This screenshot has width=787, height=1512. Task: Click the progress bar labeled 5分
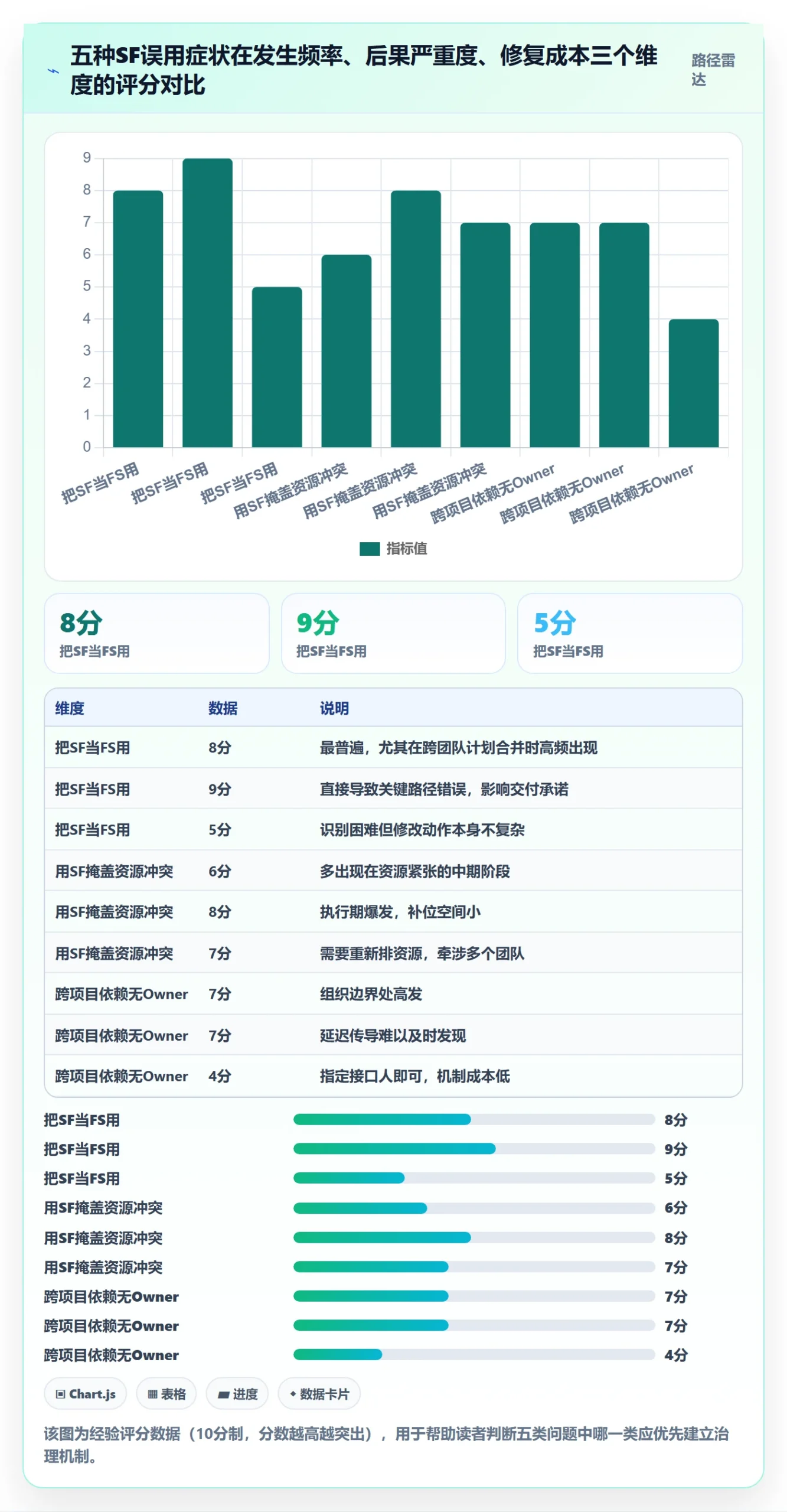coord(474,1178)
